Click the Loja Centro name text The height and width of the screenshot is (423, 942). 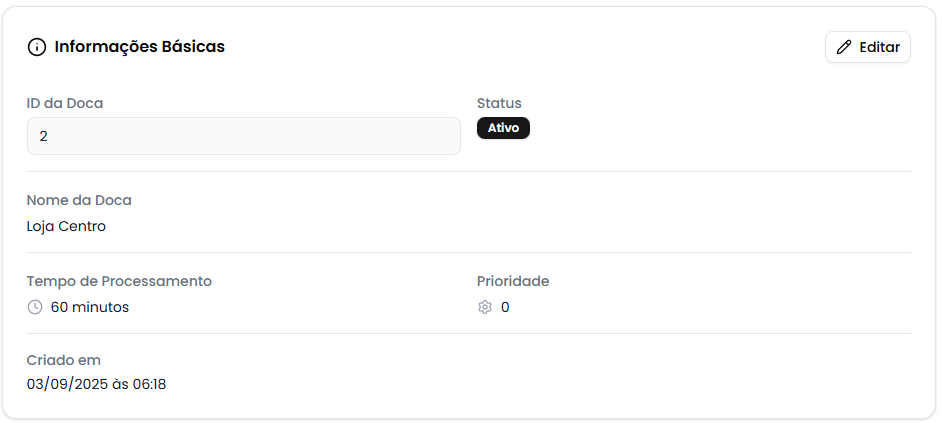[66, 226]
